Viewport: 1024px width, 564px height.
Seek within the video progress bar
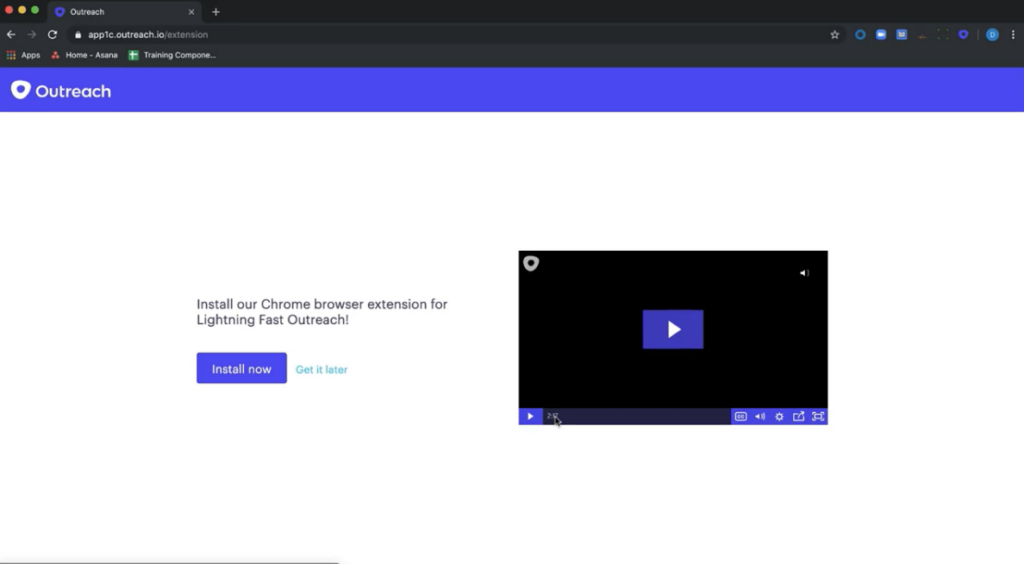click(x=637, y=416)
